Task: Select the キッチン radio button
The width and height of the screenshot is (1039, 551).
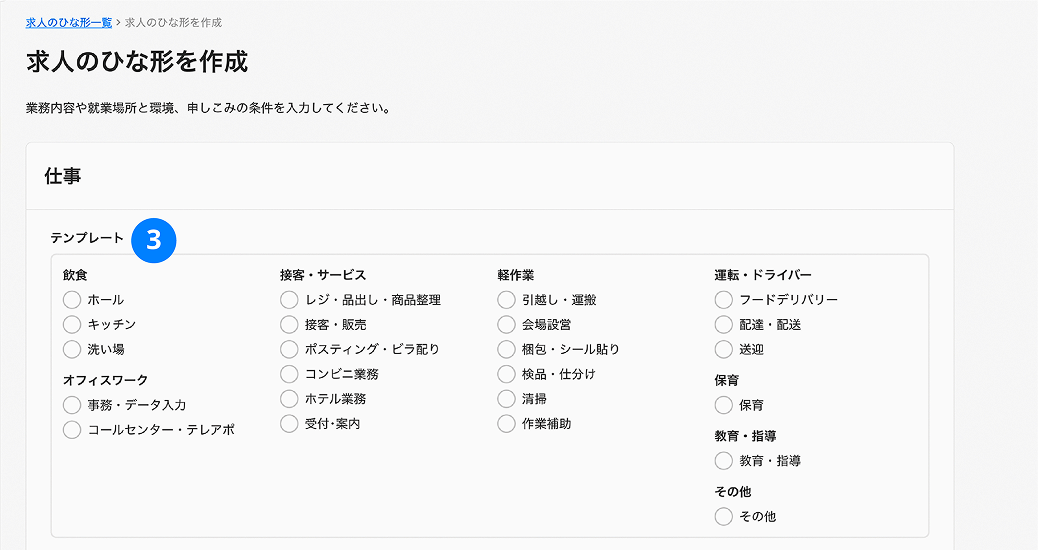Action: 72,325
